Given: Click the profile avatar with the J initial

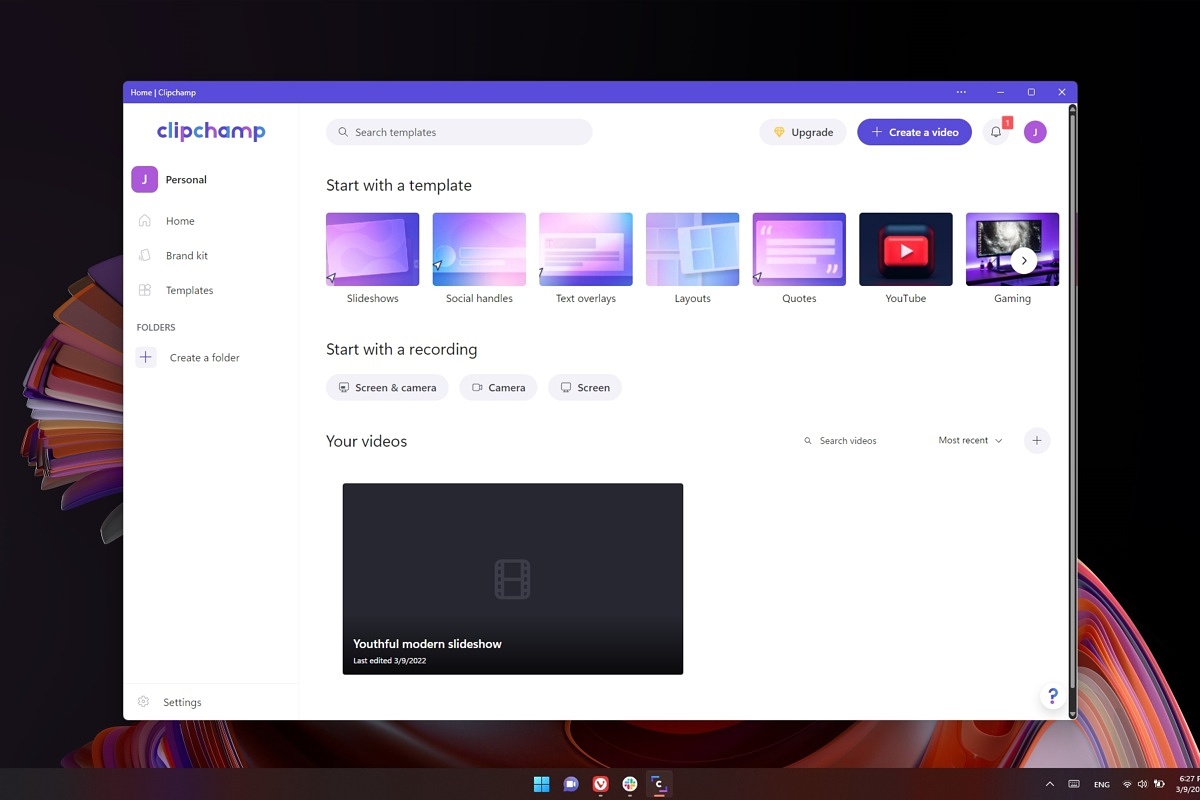Looking at the screenshot, I should coord(1035,132).
